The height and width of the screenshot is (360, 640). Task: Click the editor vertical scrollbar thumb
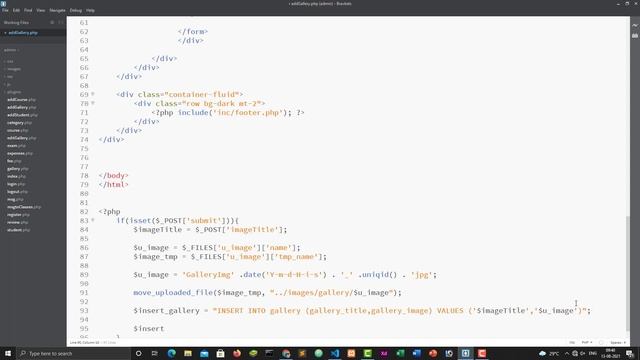[x=627, y=273]
